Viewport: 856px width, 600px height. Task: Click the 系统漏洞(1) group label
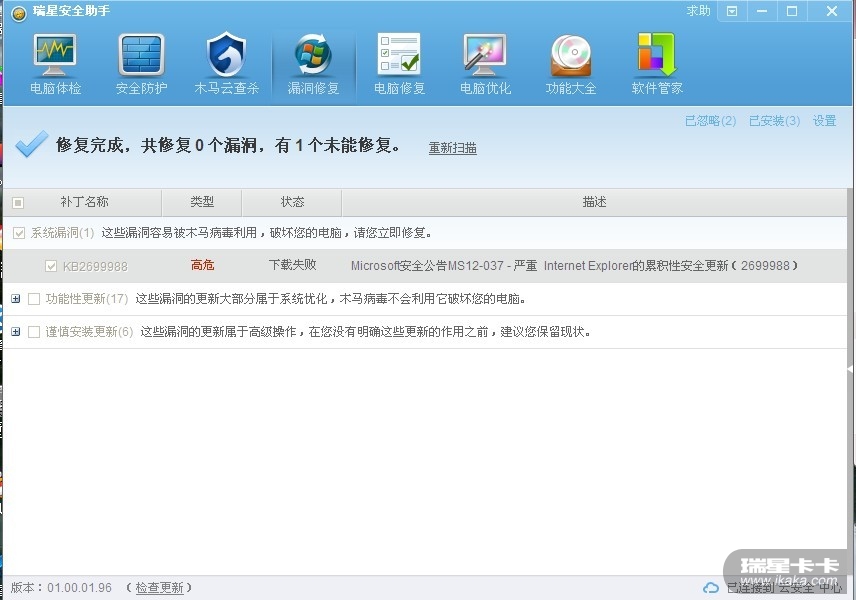62,233
